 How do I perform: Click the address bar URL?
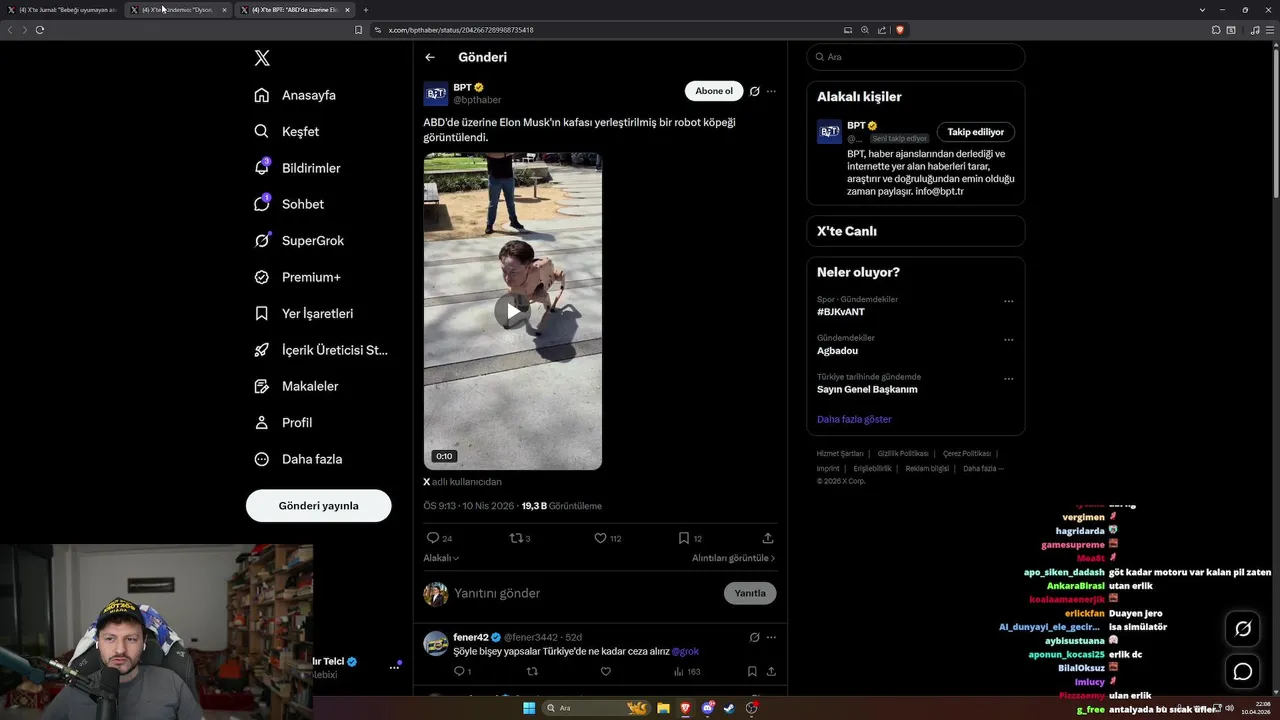461,30
